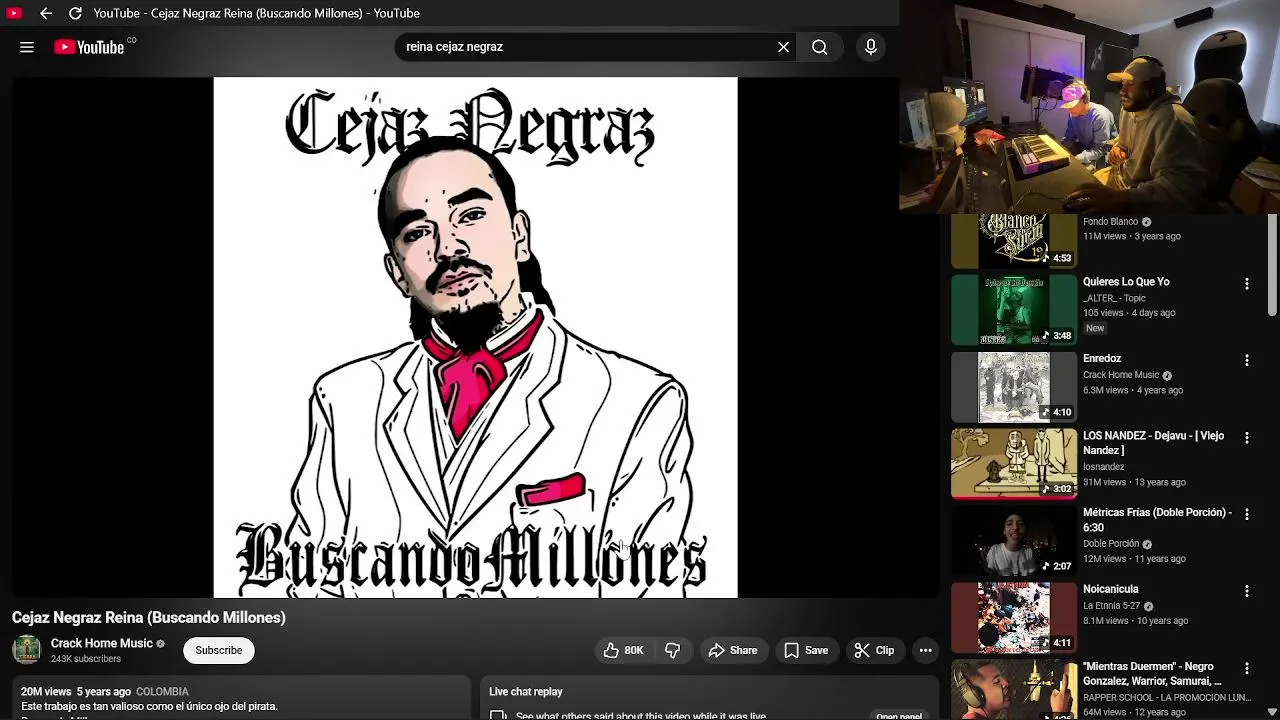Click the video player cover art
1280x720 pixels.
(475, 337)
